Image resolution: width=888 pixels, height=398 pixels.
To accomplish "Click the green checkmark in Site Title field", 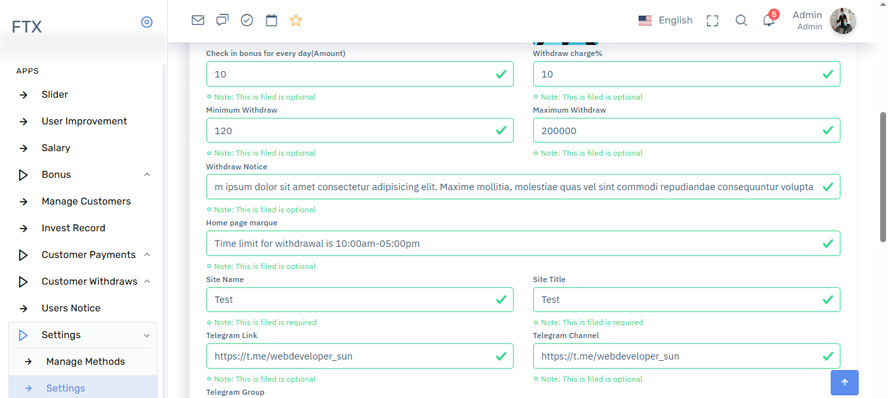I will 827,299.
